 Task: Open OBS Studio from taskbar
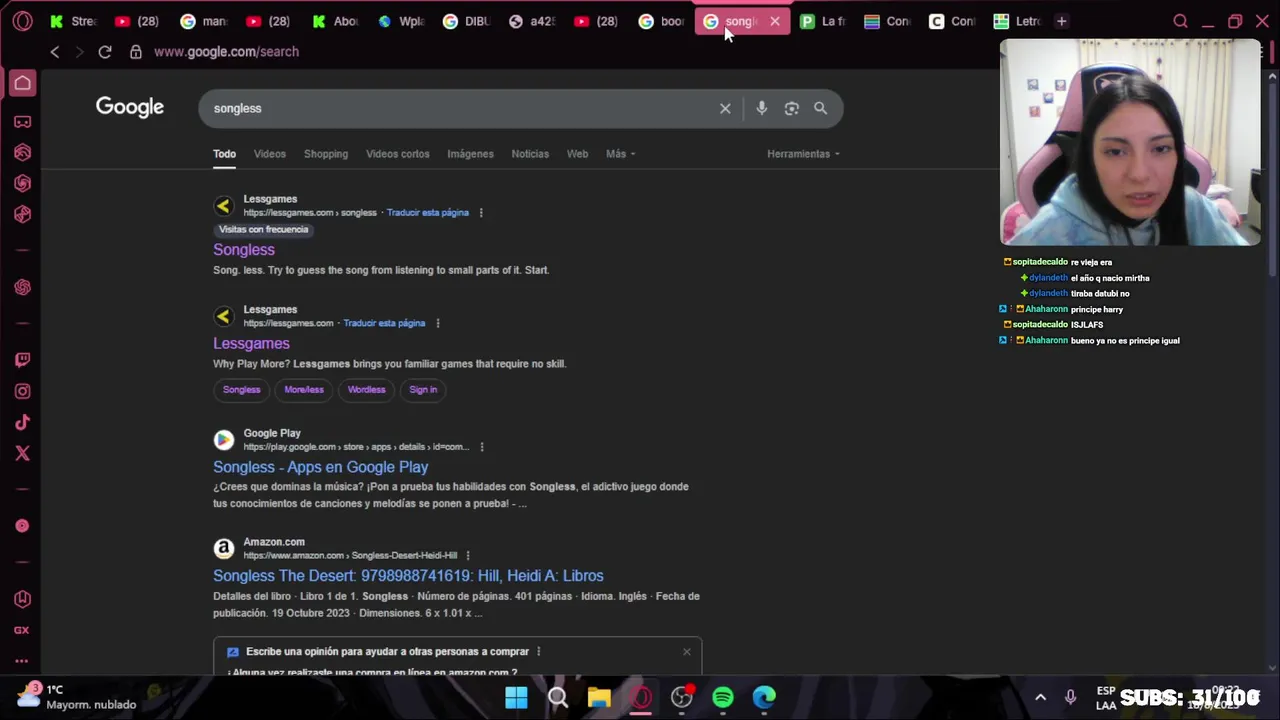(682, 698)
